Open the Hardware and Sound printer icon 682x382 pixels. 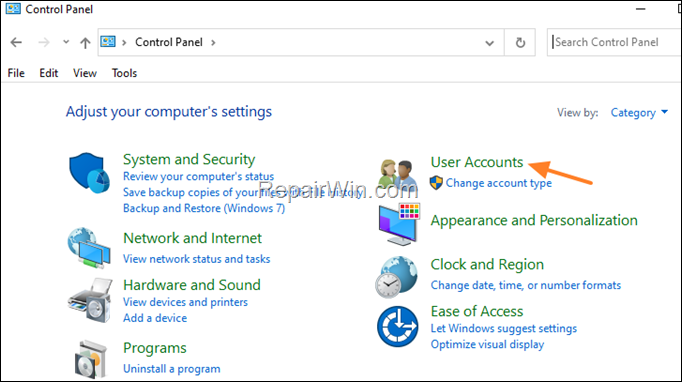[90, 301]
